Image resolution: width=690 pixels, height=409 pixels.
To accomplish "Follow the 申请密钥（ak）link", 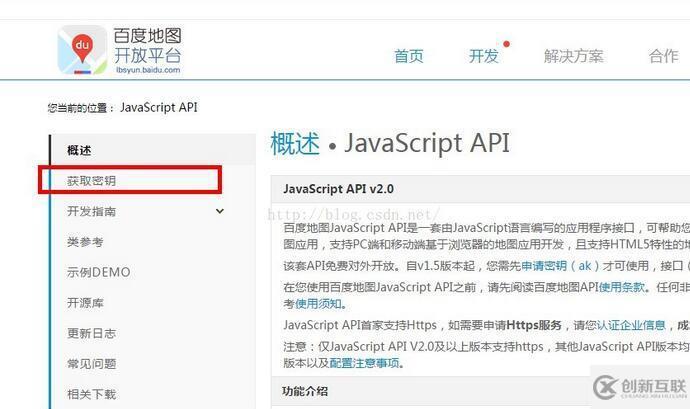I will click(x=560, y=266).
